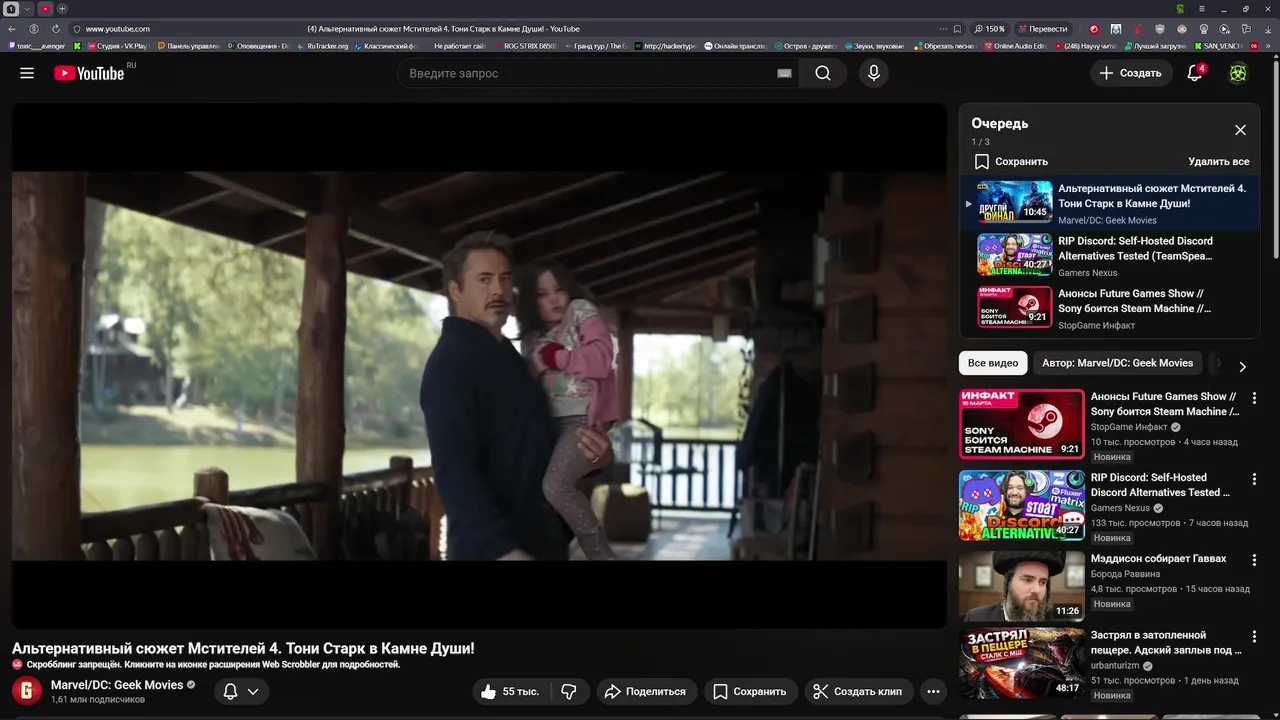Click Создать клип scissors button
This screenshot has width=1280, height=720.
coord(858,691)
